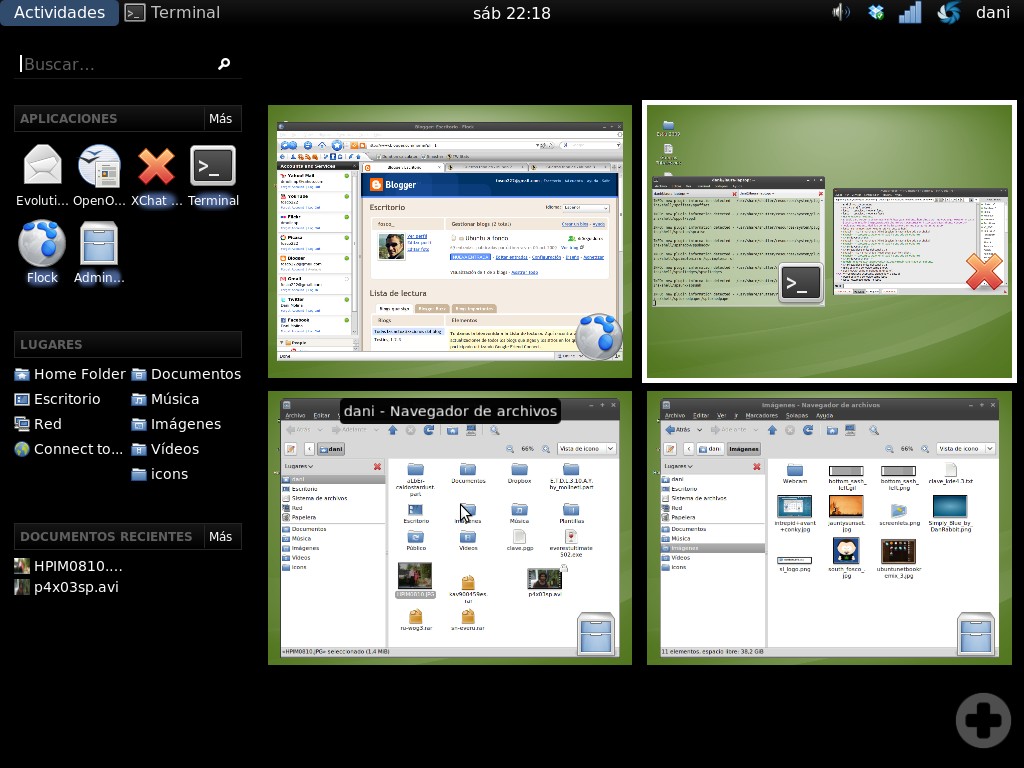Open the Red network place

46,423
